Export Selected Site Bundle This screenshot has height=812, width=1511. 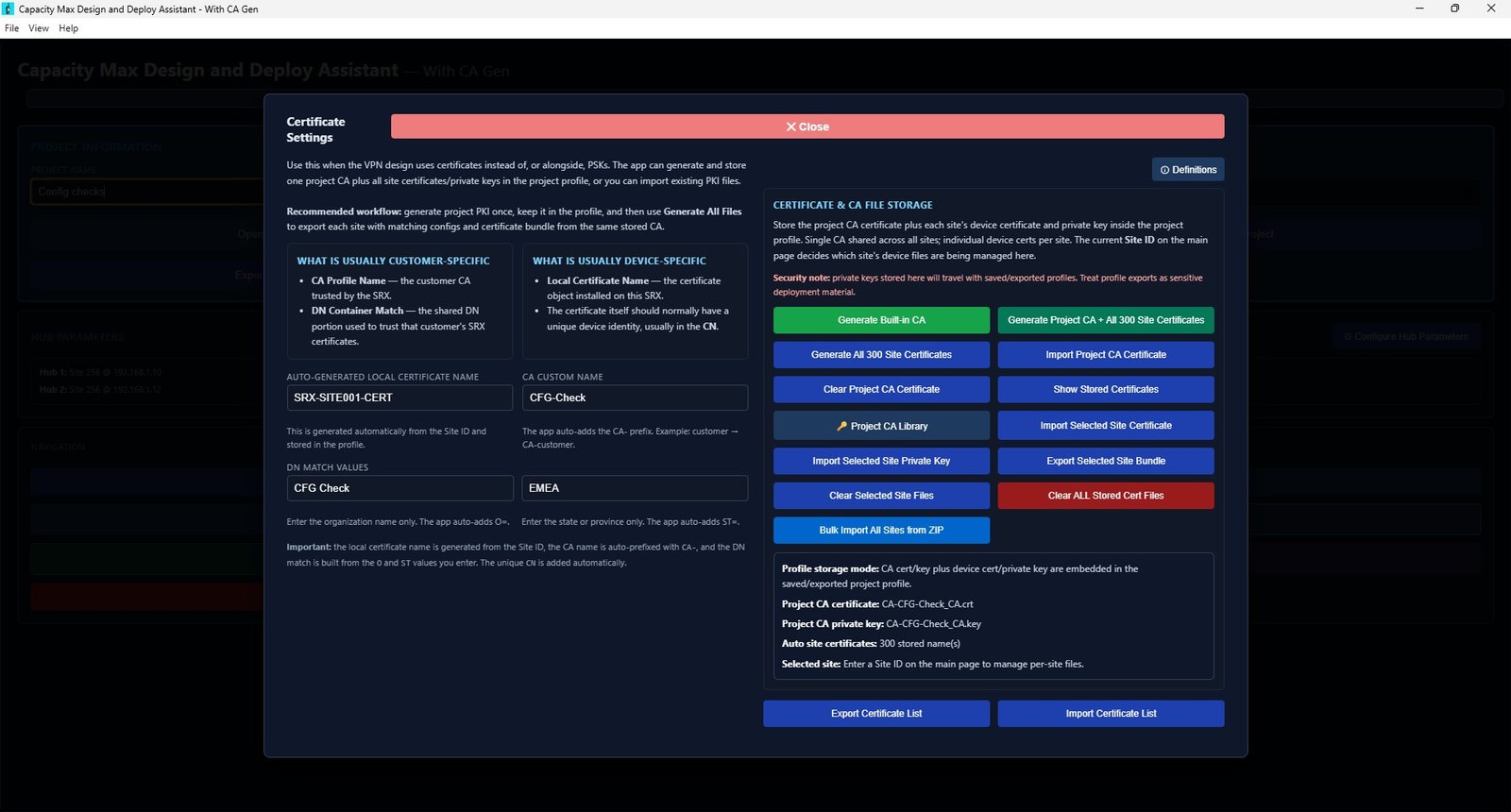pyautogui.click(x=1106, y=461)
